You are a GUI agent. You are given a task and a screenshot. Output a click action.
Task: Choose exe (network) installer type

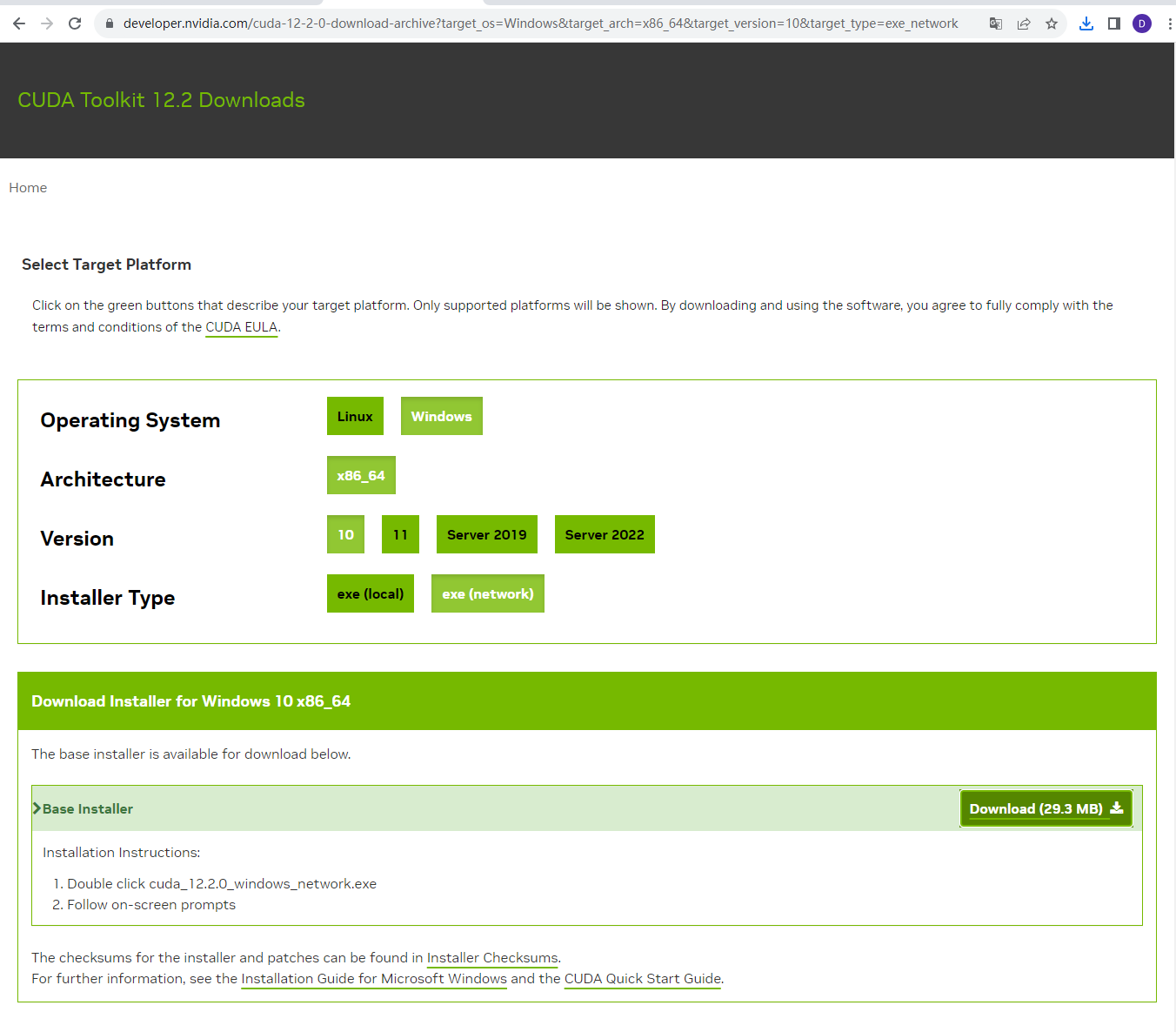pos(488,593)
